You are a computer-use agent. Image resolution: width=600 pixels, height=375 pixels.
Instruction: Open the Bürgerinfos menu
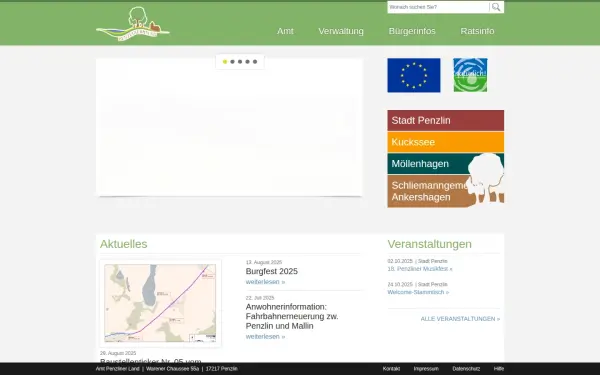[x=412, y=31]
